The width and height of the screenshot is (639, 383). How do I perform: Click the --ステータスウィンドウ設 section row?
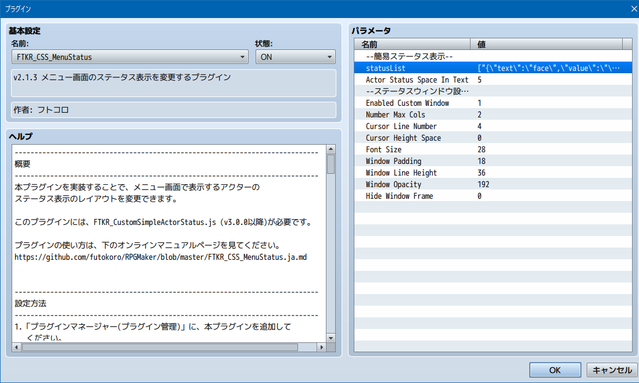click(493, 91)
